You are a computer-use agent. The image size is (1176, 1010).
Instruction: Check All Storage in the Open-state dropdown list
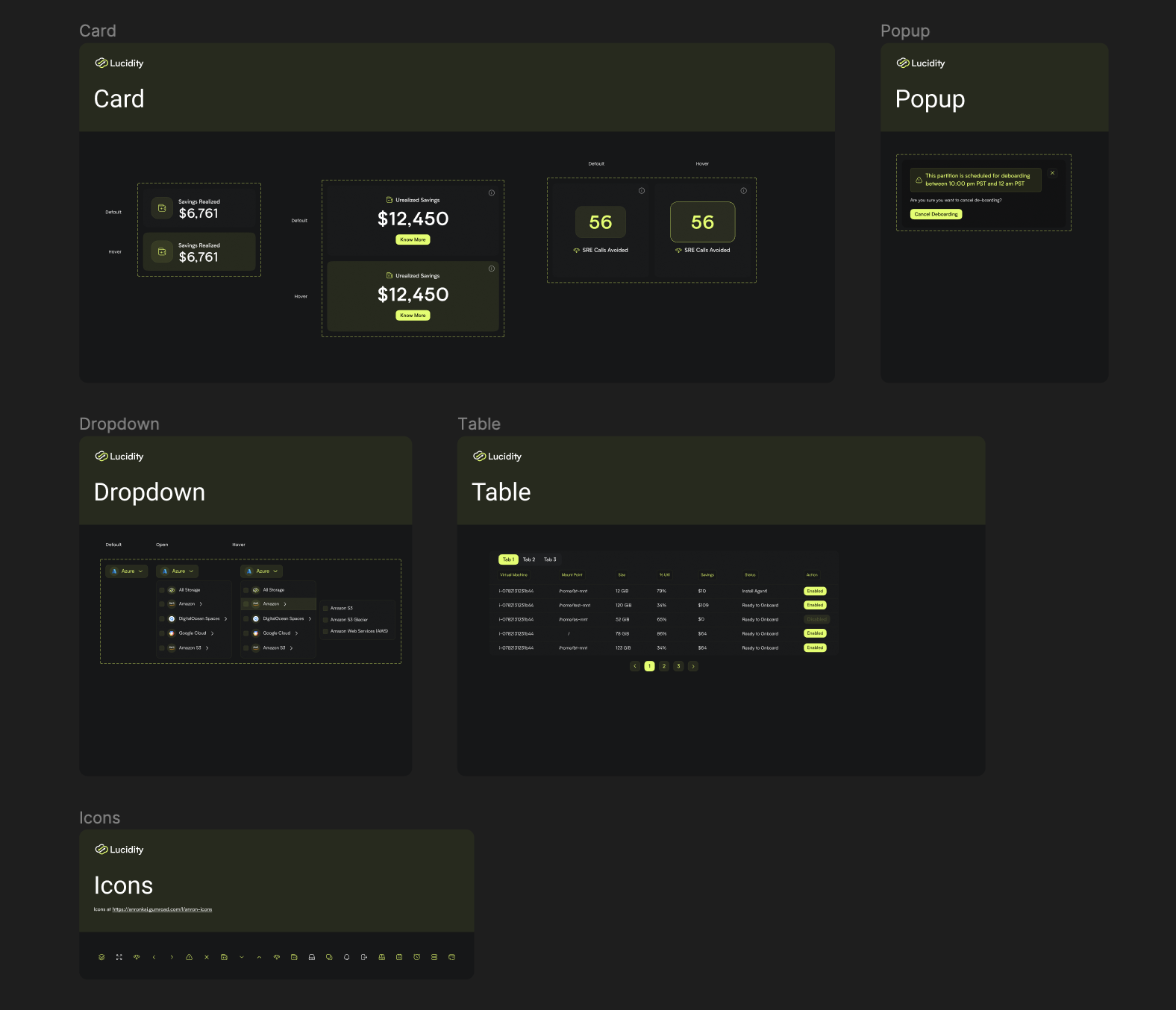[x=162, y=590]
